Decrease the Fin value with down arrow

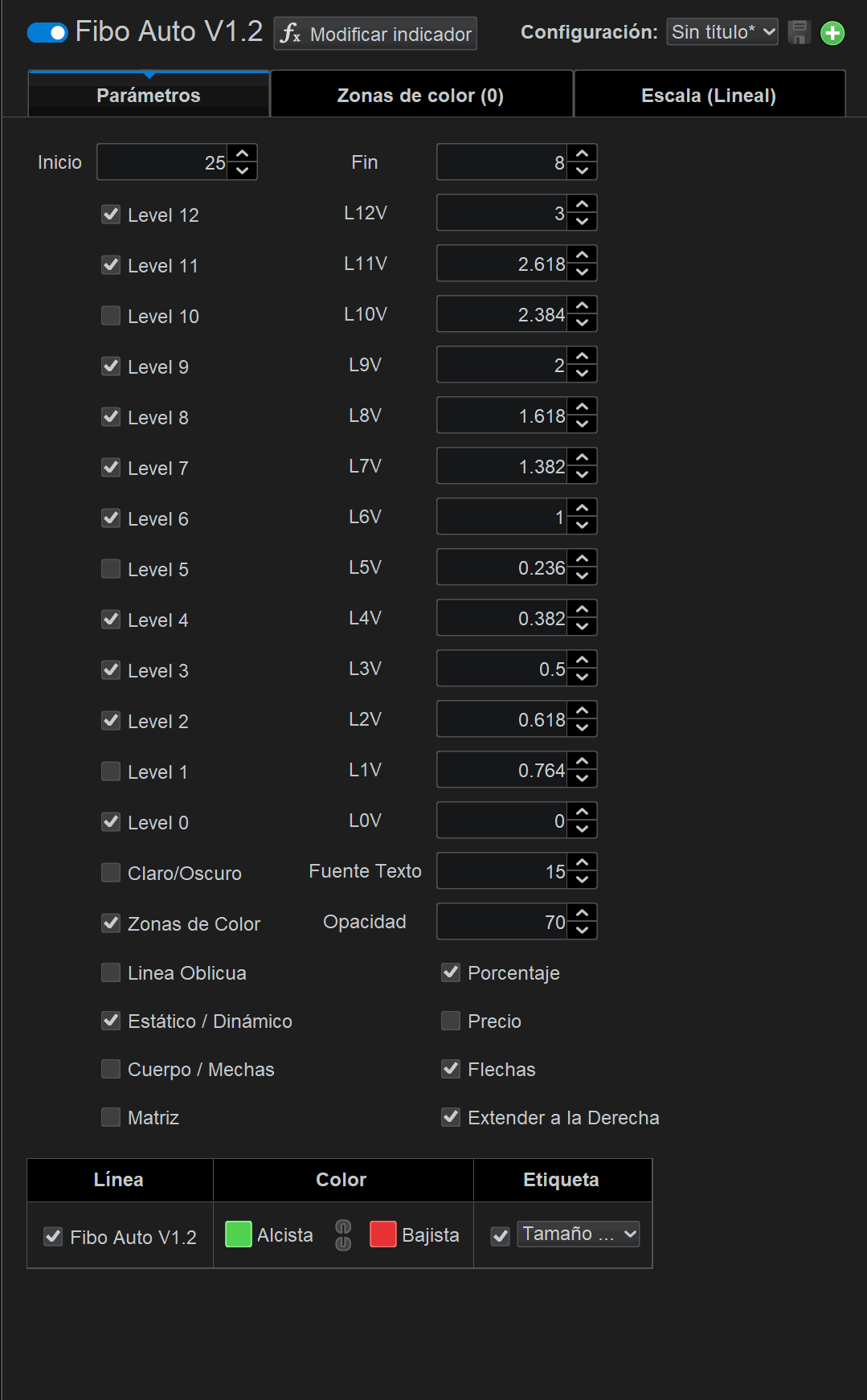[583, 170]
